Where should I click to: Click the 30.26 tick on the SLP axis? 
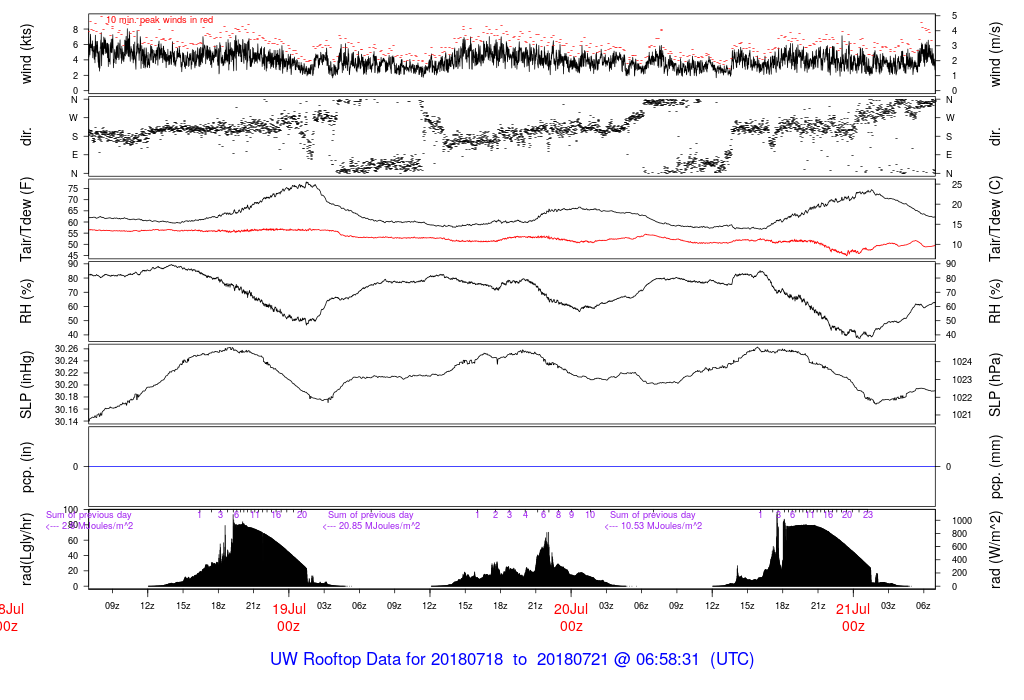tap(67, 349)
